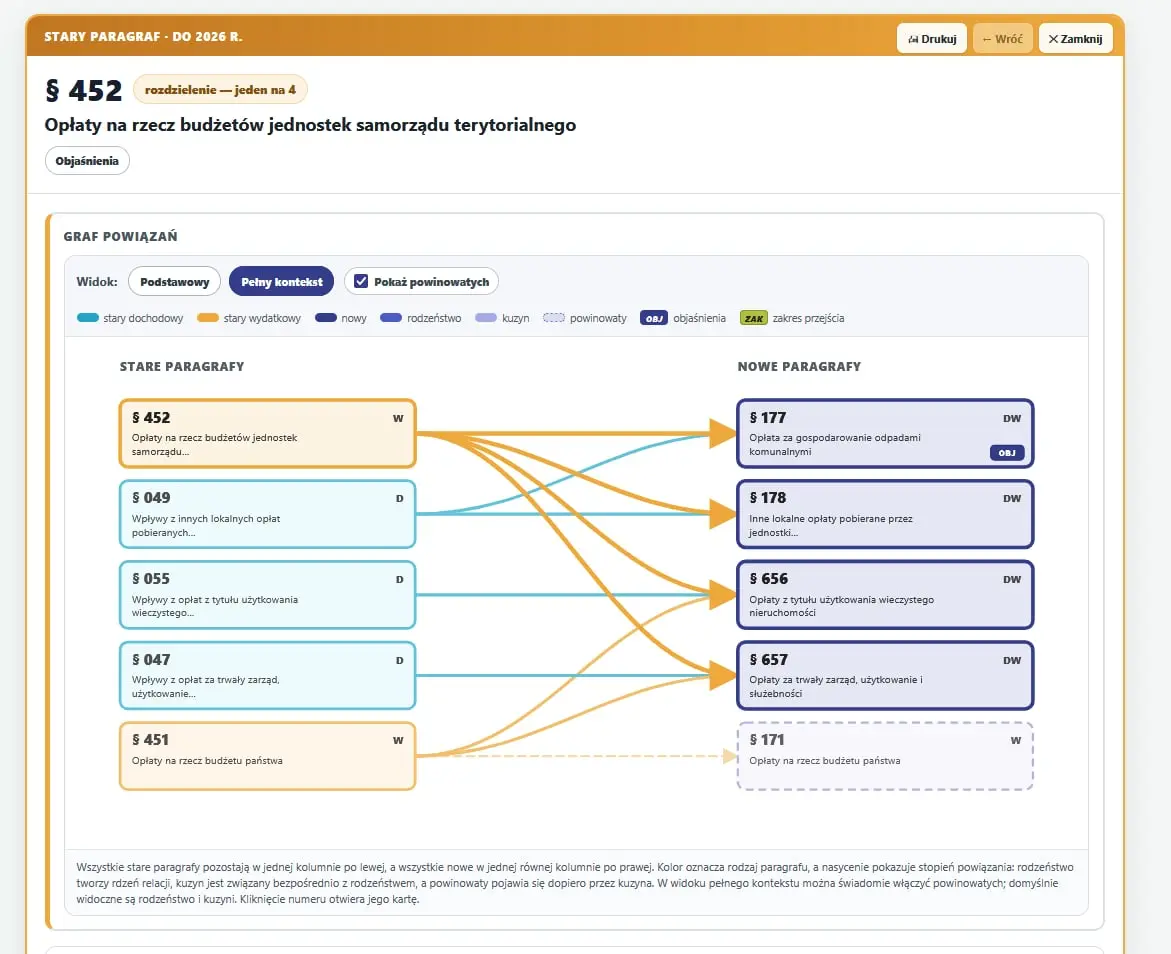Open the § 451 paragraph node
This screenshot has height=954, width=1171.
(x=267, y=756)
